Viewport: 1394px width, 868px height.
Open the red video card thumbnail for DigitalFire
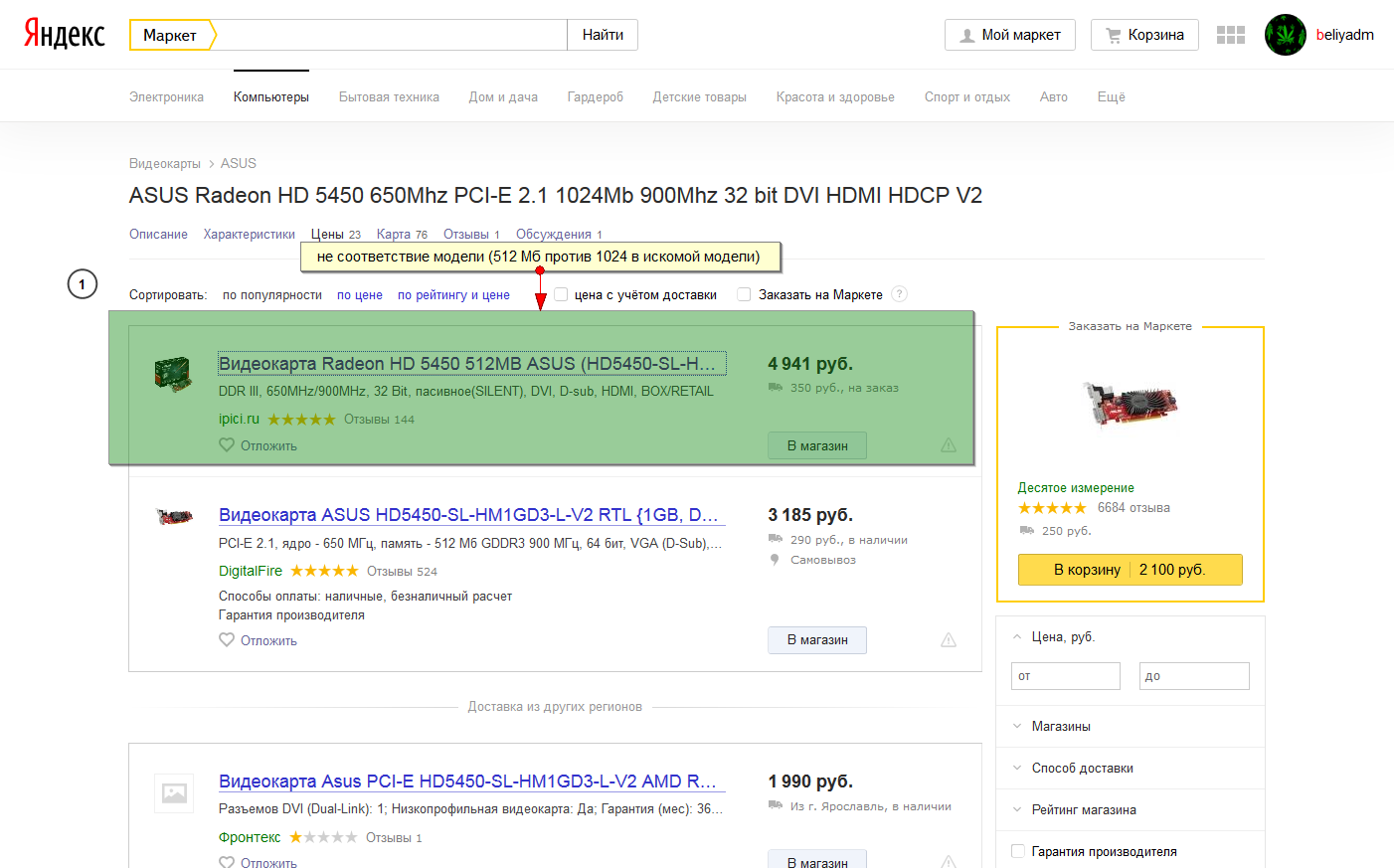(175, 516)
